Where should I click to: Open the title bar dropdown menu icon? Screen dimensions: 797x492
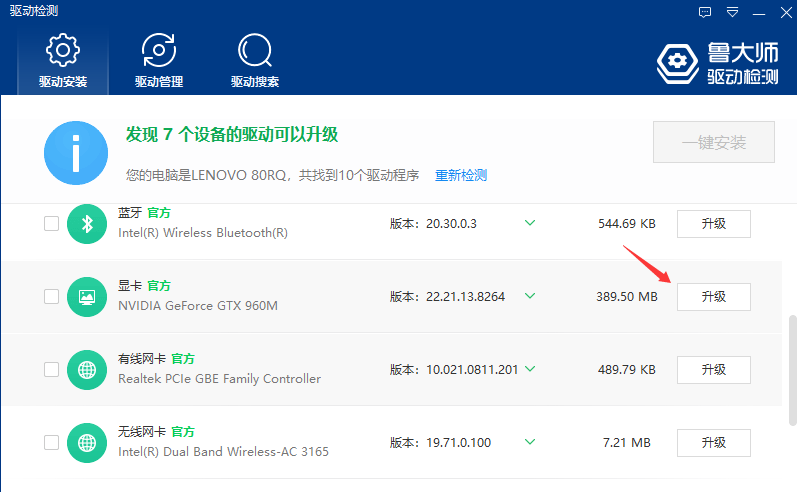[732, 12]
